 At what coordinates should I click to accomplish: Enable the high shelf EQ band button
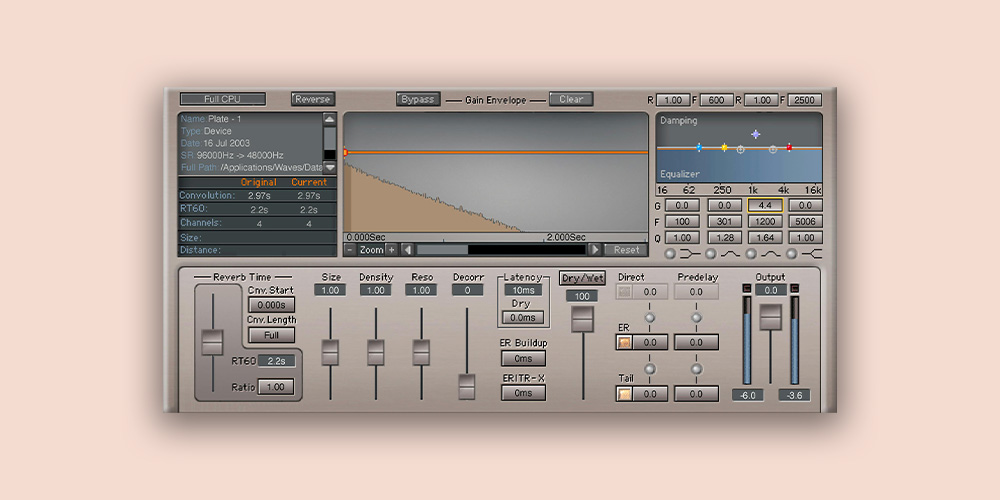[791, 254]
